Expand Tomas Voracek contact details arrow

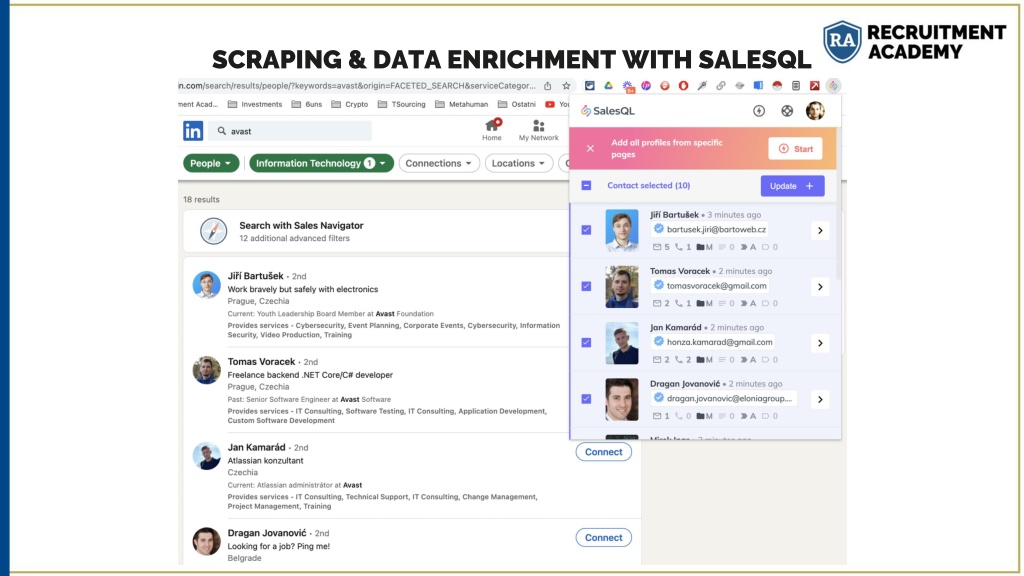pos(820,286)
